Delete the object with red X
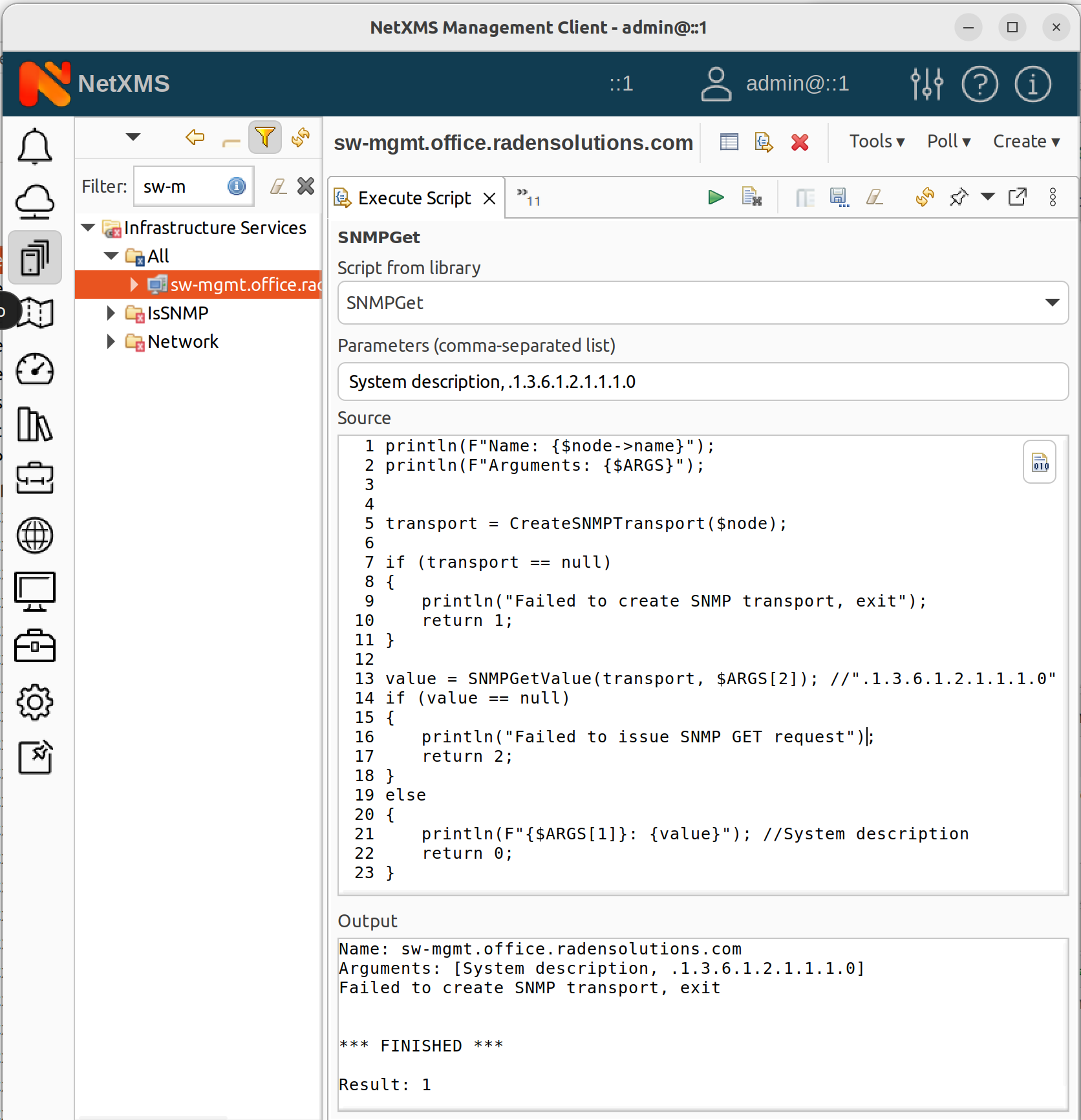Screen dimensions: 1081x1120 coord(800,142)
